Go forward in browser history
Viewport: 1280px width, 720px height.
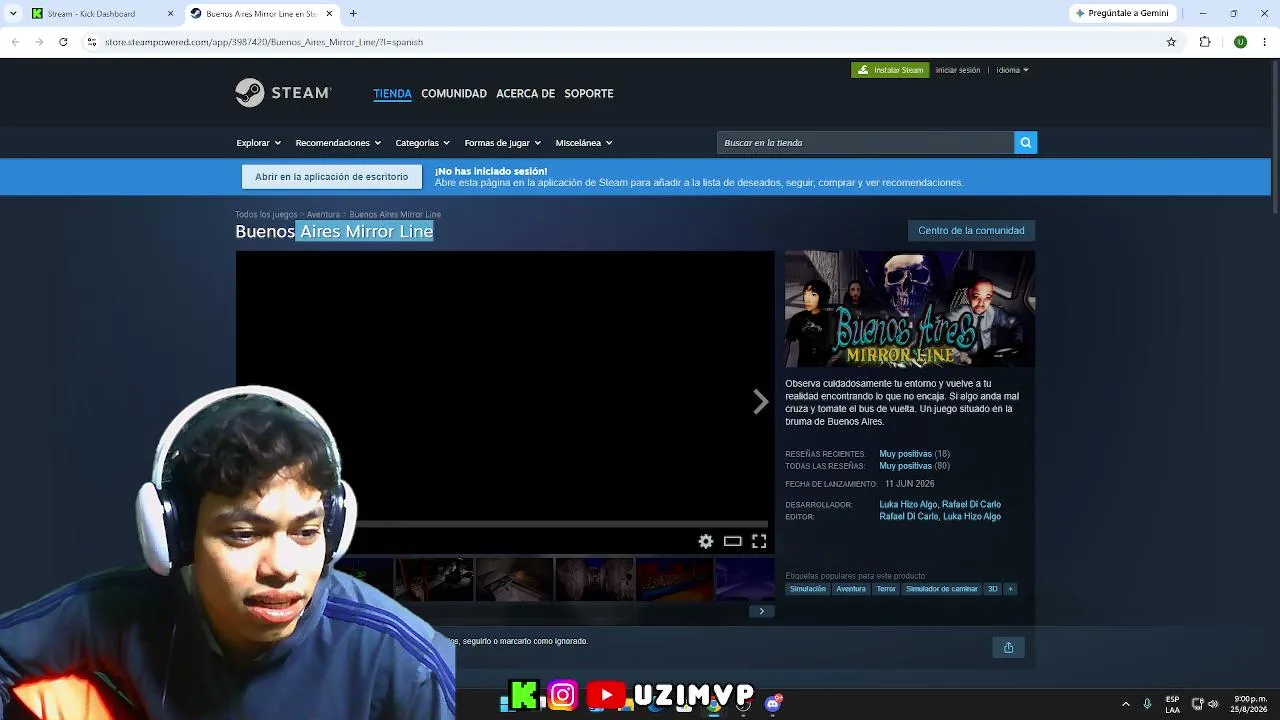pos(39,42)
